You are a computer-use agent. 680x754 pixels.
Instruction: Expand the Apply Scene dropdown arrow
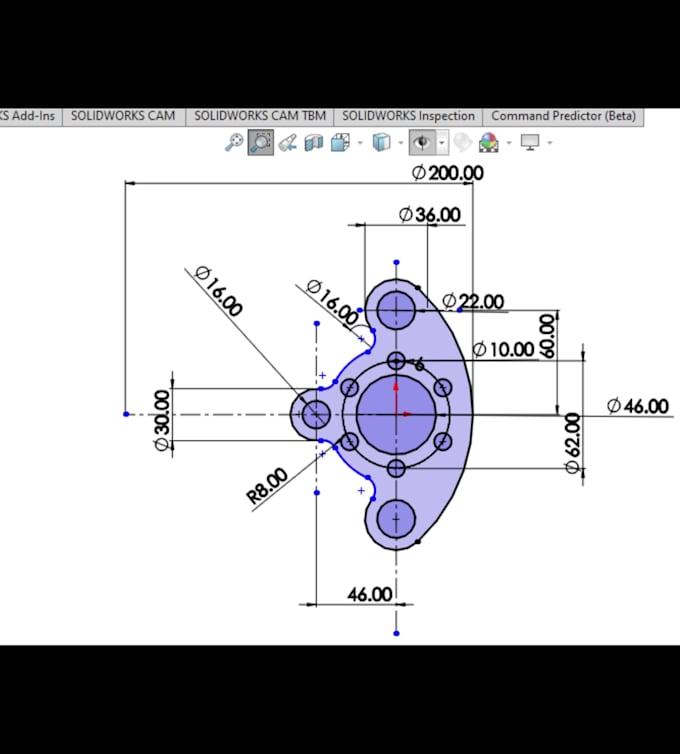509,143
